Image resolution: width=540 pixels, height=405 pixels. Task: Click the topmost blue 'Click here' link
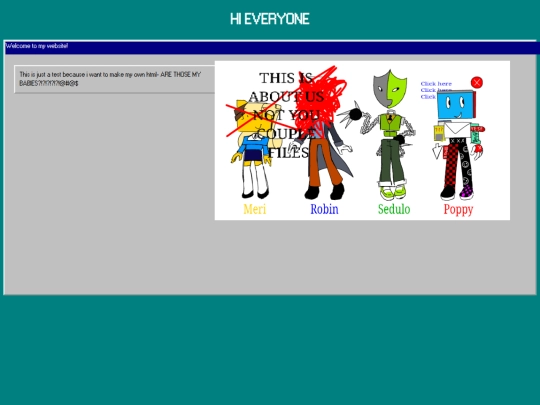coord(436,84)
